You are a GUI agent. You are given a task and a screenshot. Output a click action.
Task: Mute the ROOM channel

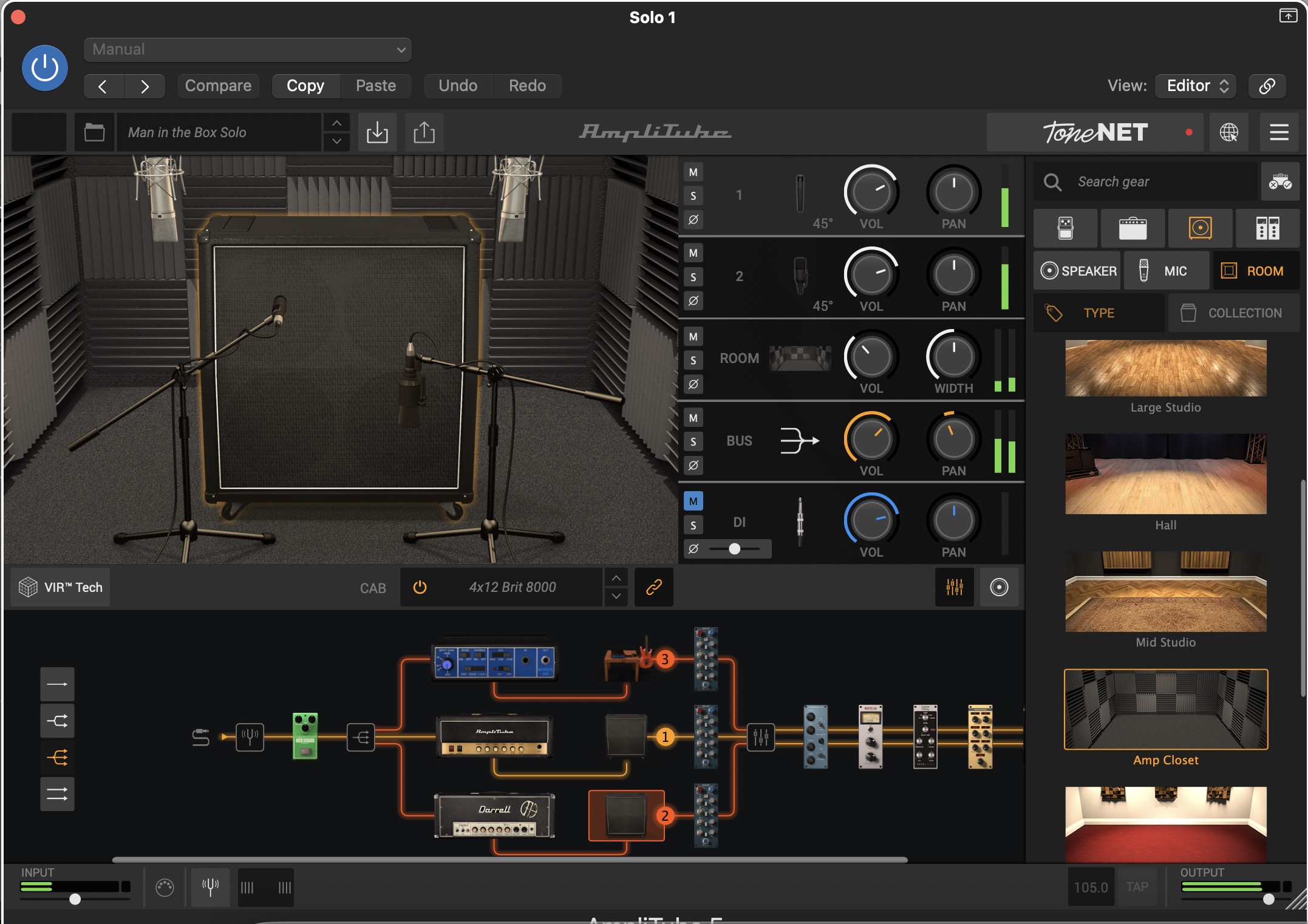pos(693,337)
